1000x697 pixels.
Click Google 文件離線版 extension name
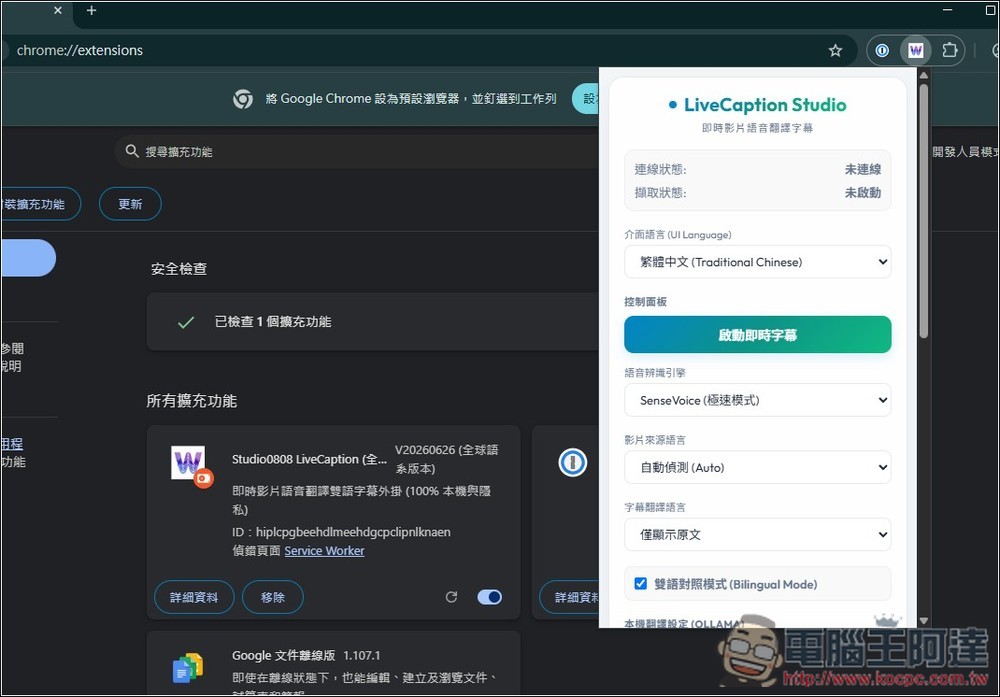tap(283, 655)
